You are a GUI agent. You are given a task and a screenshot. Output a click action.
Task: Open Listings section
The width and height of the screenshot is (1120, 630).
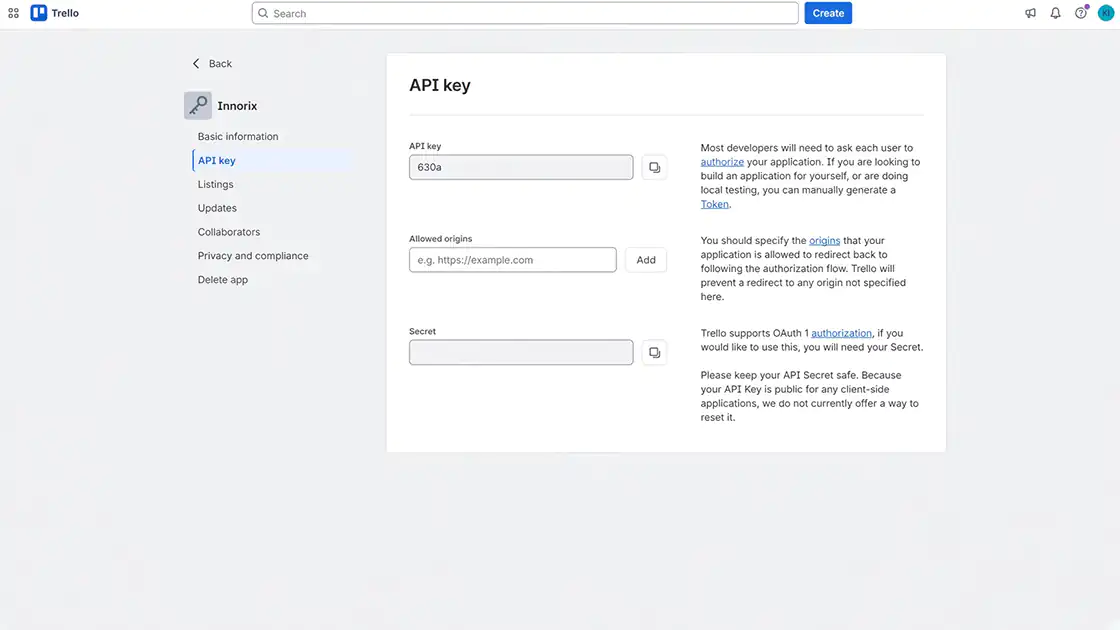(x=216, y=184)
